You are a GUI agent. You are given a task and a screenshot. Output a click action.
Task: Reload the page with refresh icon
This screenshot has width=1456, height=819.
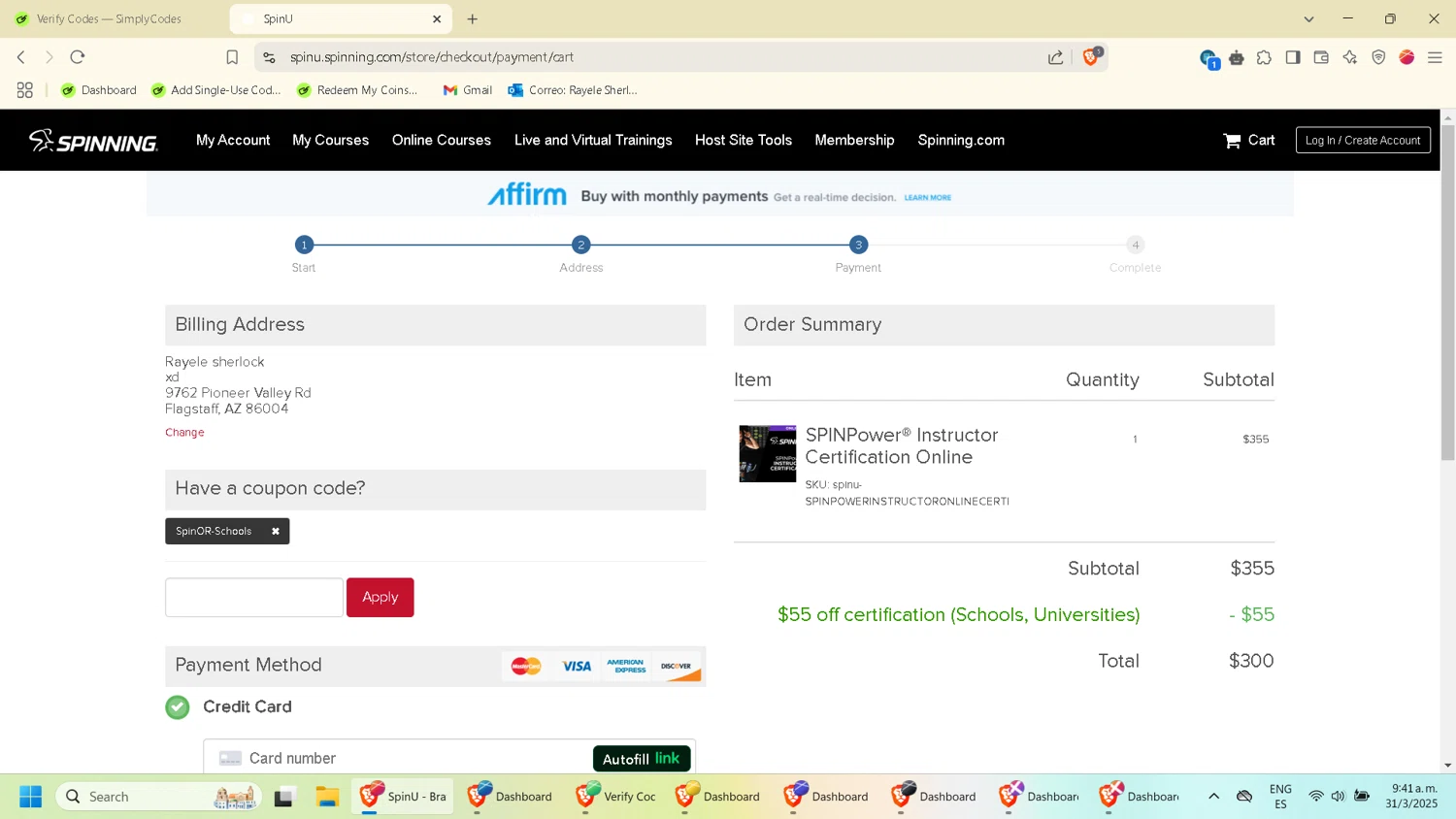click(x=78, y=57)
